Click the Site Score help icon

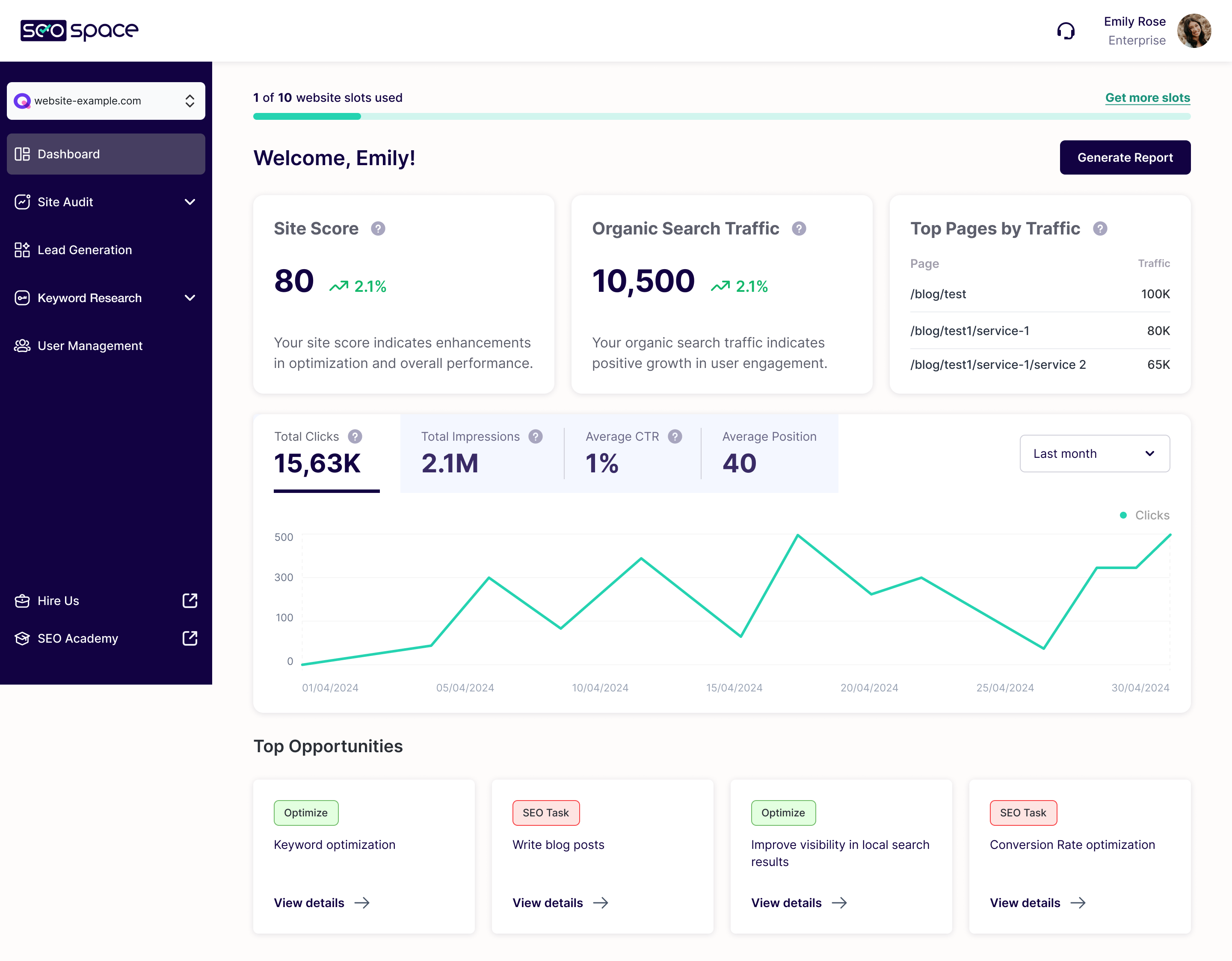378,228
